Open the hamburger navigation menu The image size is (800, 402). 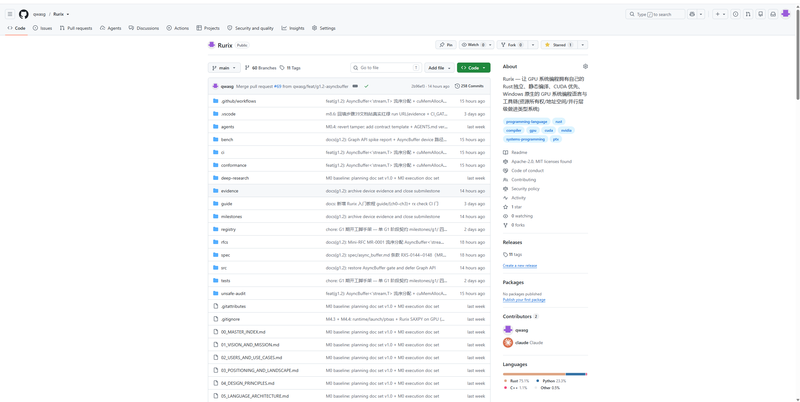coord(10,14)
